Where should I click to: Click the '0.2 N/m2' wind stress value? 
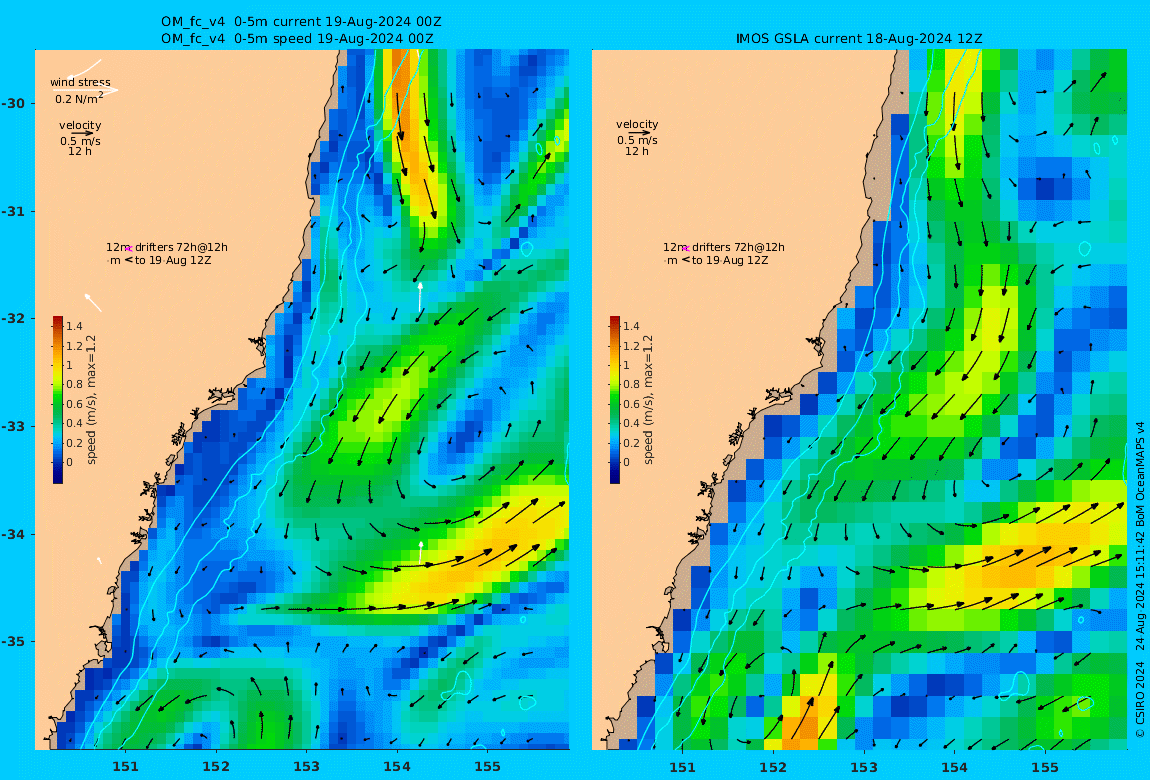[79, 98]
